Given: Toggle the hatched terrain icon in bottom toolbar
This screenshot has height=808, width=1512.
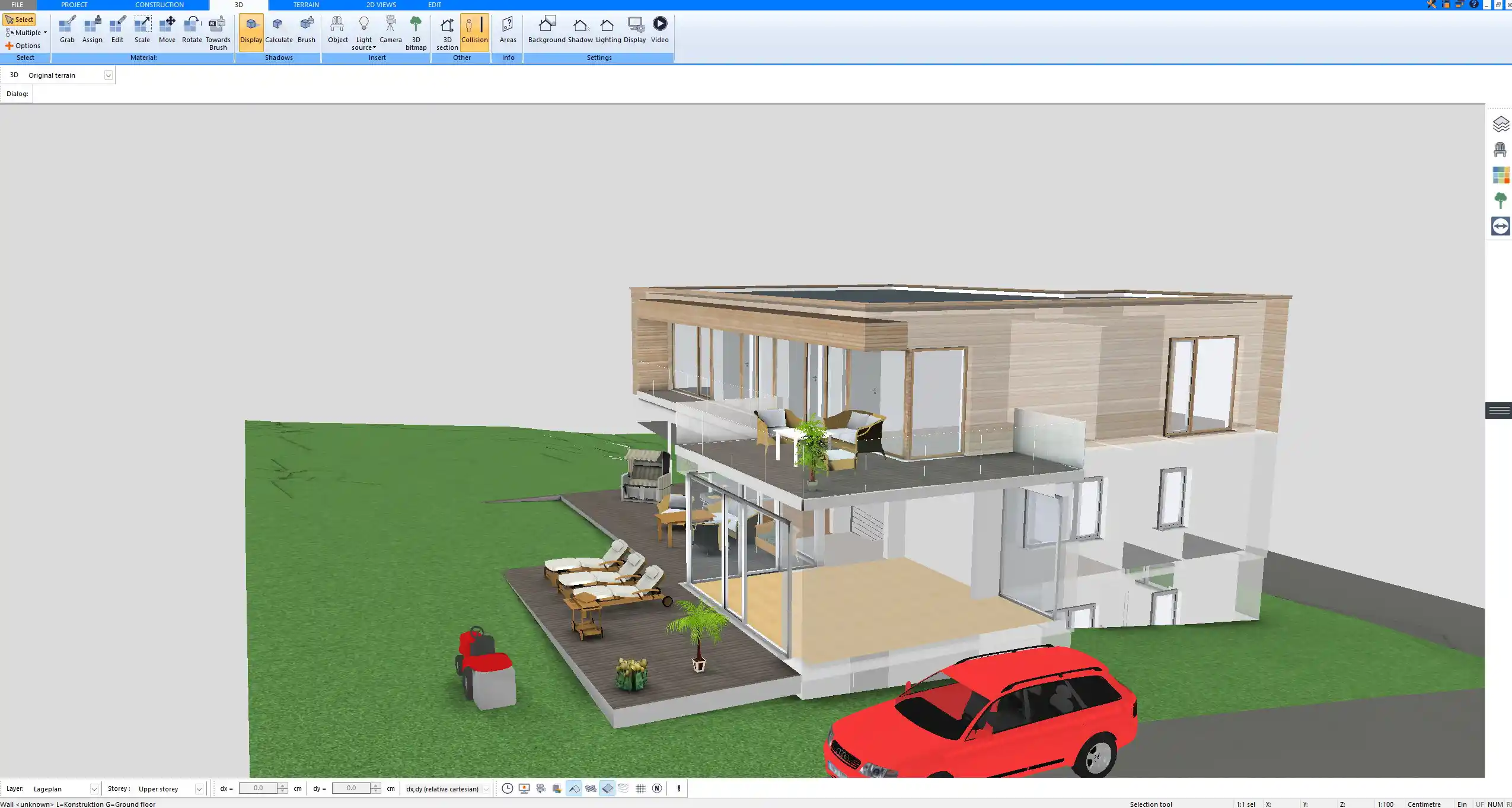Looking at the screenshot, I should click(591, 788).
